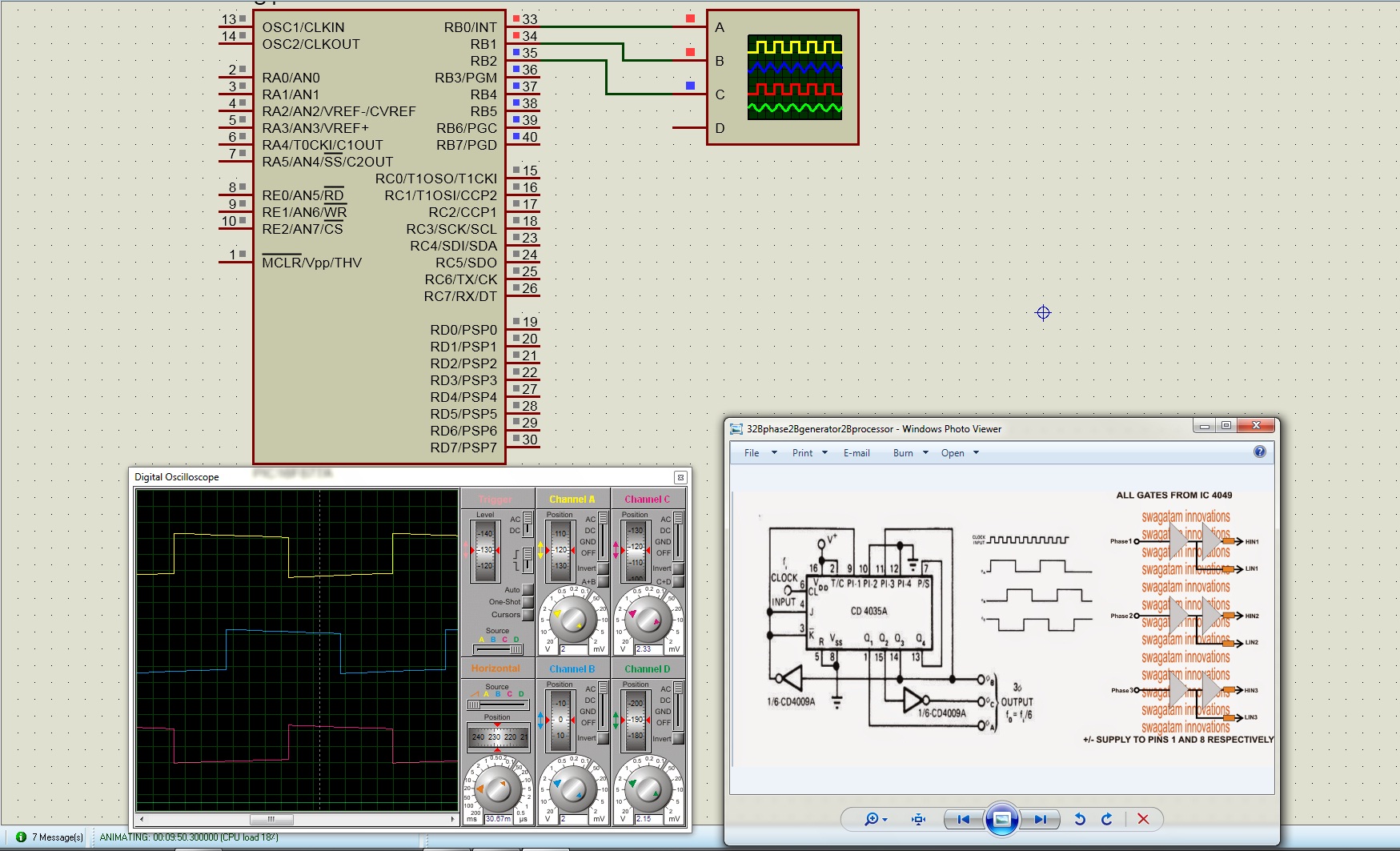Click the MCLR/Vpp/THV pin label
Viewport: 1400px width, 851px height.
312,263
